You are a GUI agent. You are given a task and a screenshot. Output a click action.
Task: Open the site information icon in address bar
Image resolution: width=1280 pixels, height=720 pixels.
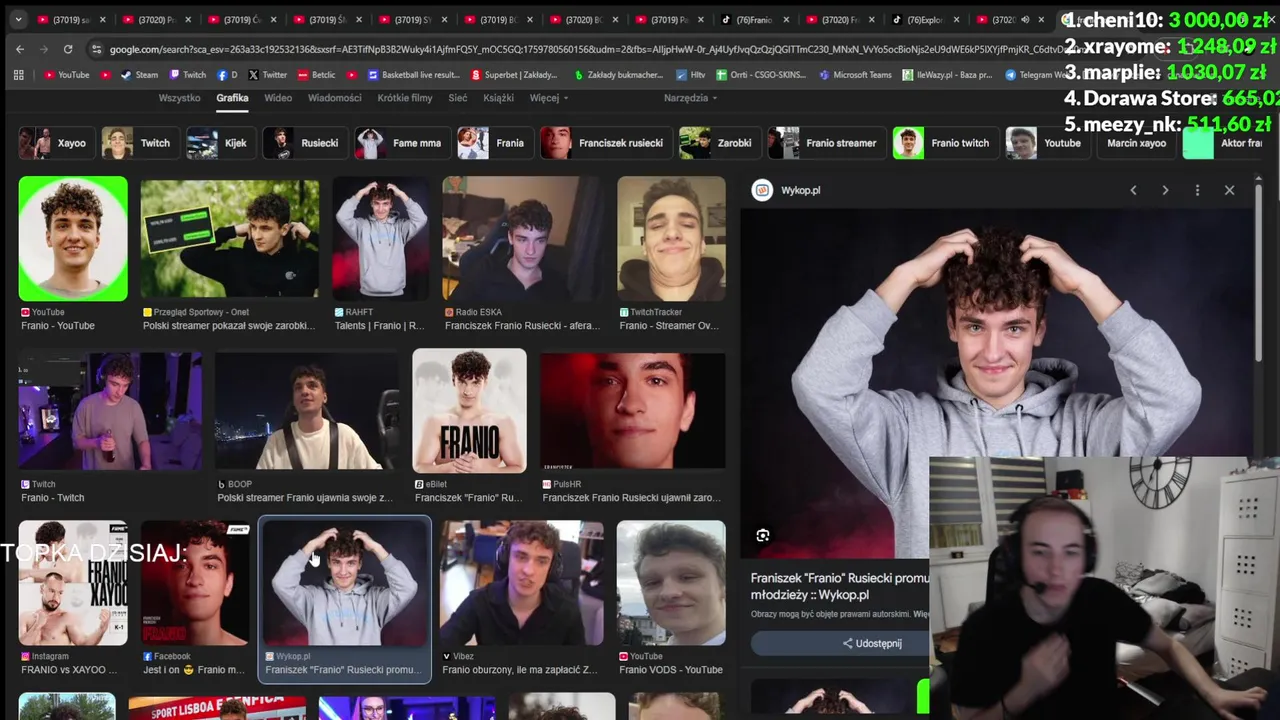point(96,49)
